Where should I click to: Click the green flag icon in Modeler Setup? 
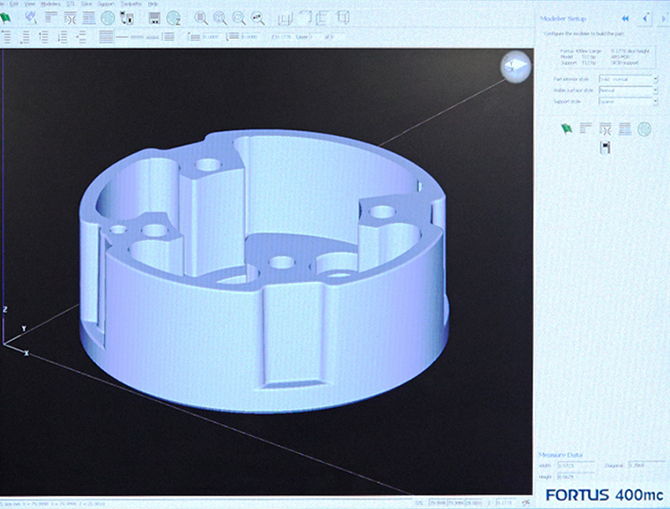click(566, 128)
